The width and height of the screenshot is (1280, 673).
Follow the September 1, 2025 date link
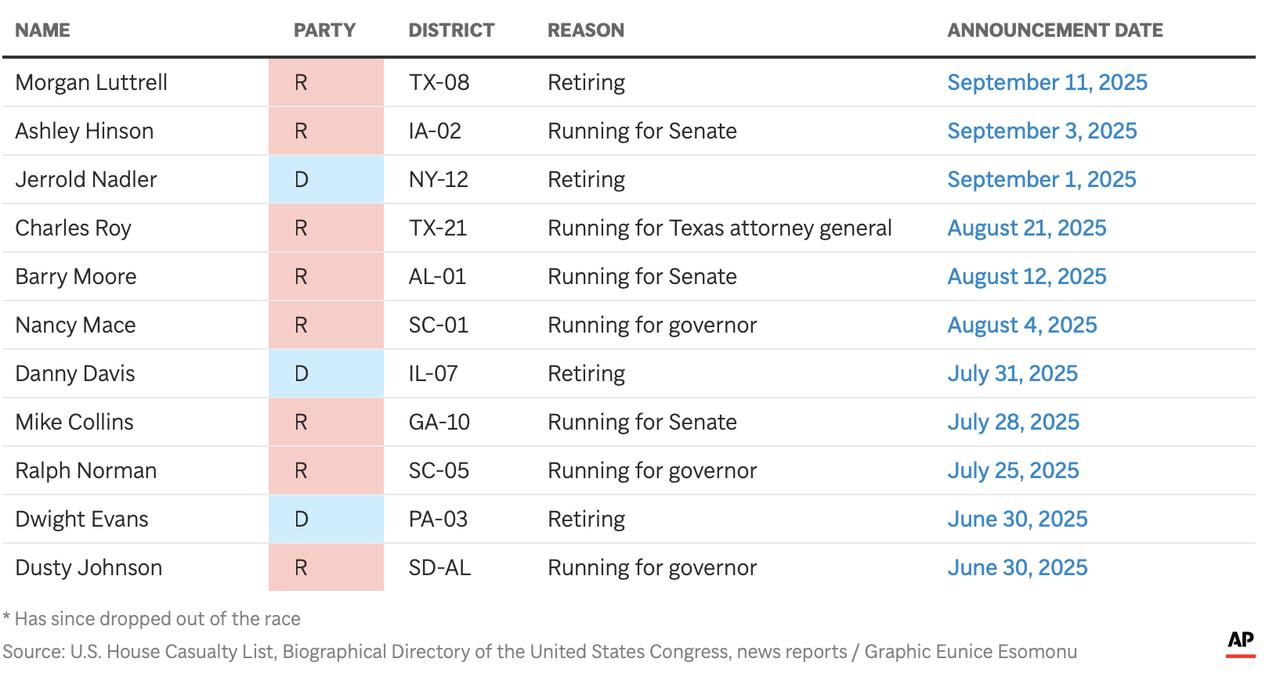point(1041,180)
